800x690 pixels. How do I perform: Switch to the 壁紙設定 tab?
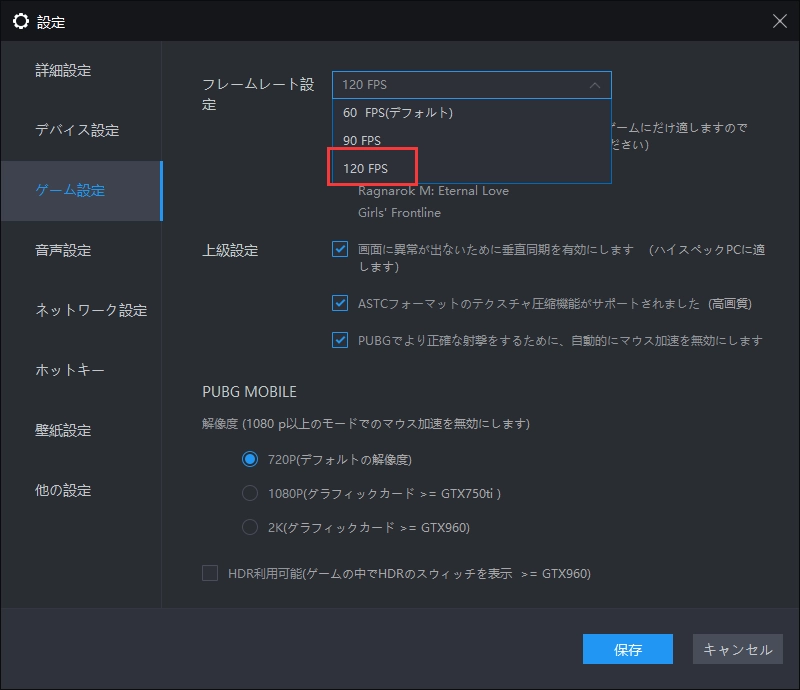coord(82,430)
